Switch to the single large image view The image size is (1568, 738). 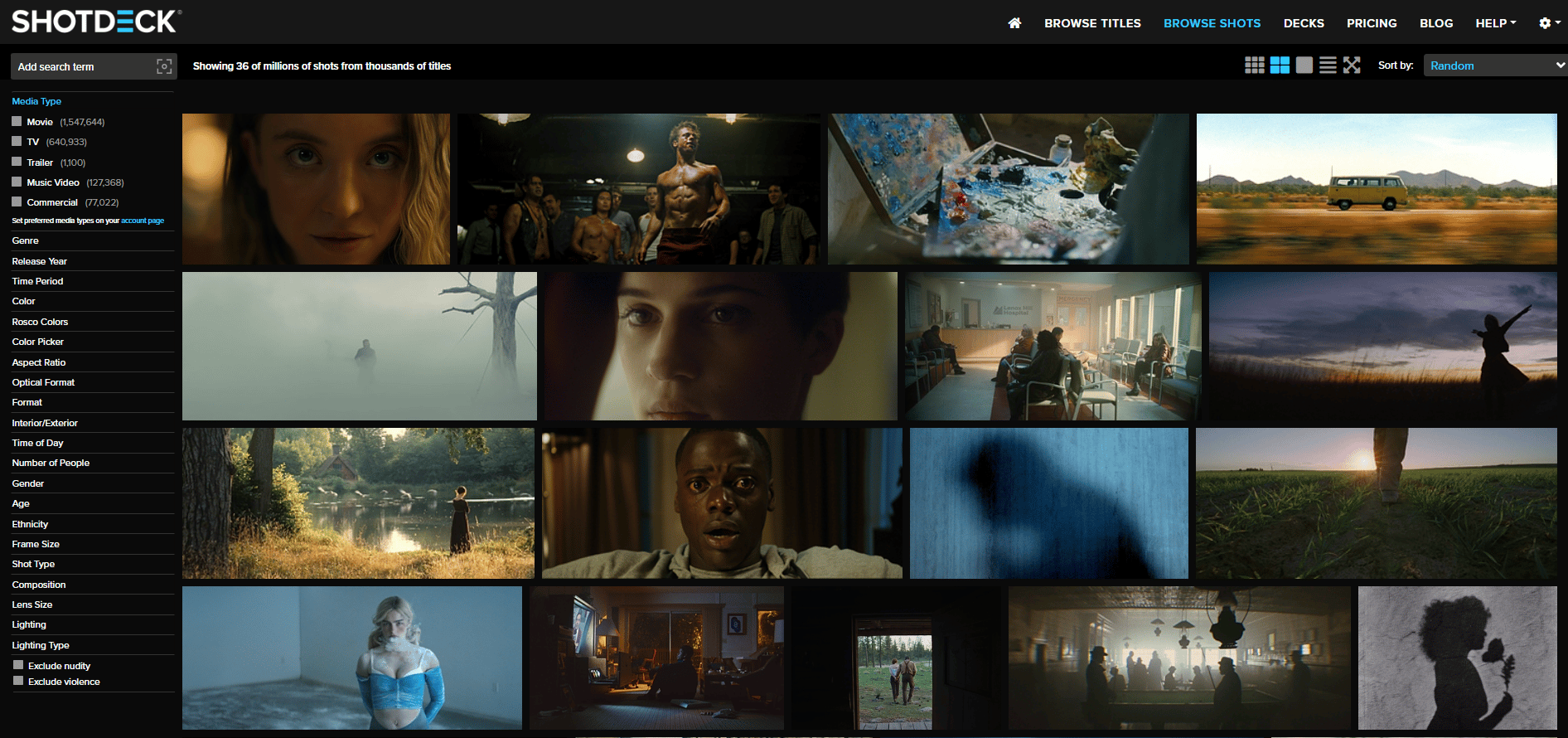[x=1304, y=66]
